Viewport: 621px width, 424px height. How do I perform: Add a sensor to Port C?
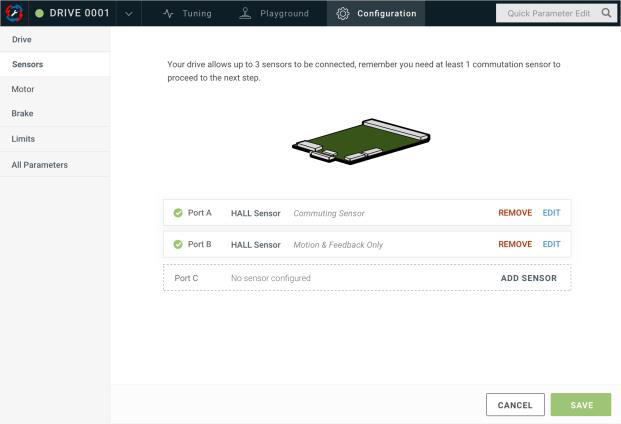click(x=528, y=278)
